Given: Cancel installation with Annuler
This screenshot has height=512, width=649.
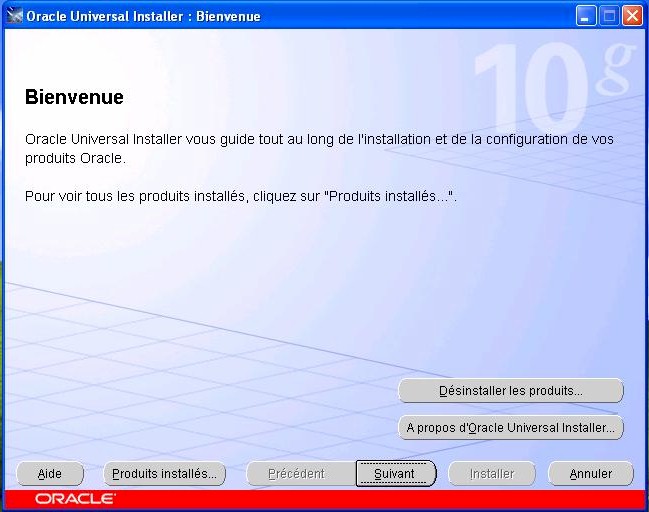Looking at the screenshot, I should point(590,474).
